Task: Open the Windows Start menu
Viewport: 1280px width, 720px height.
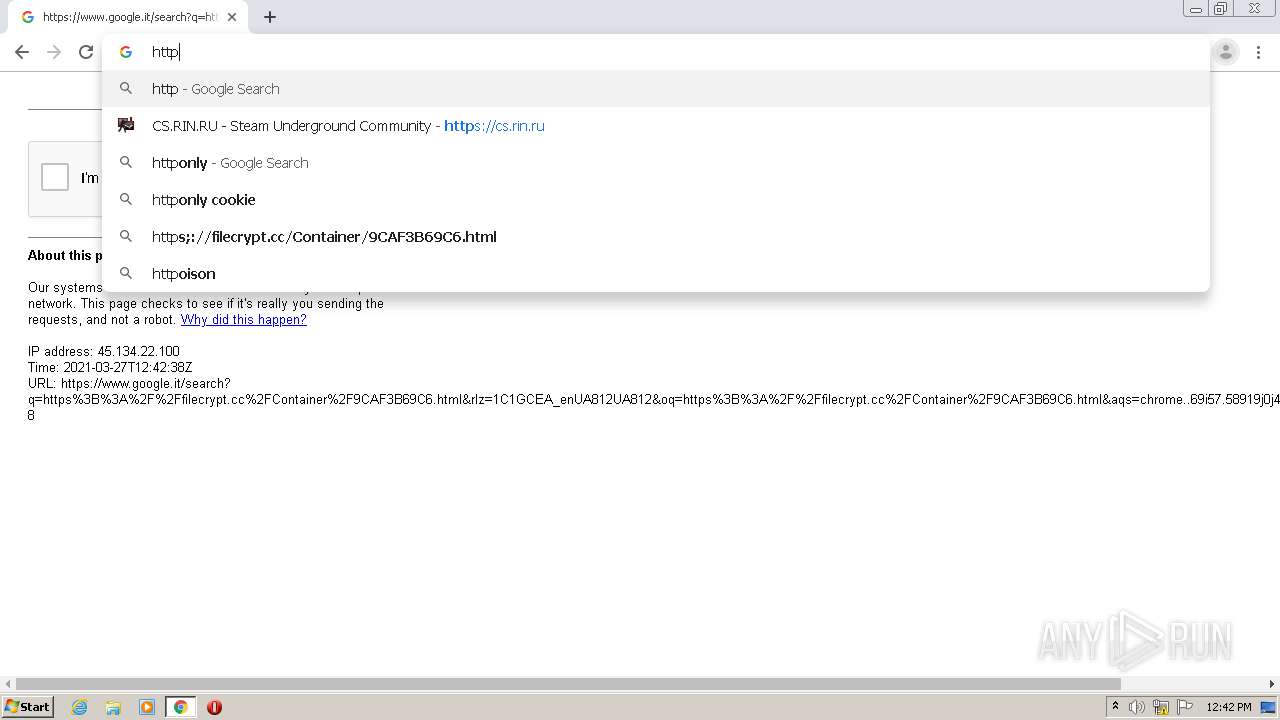Action: pos(27,706)
